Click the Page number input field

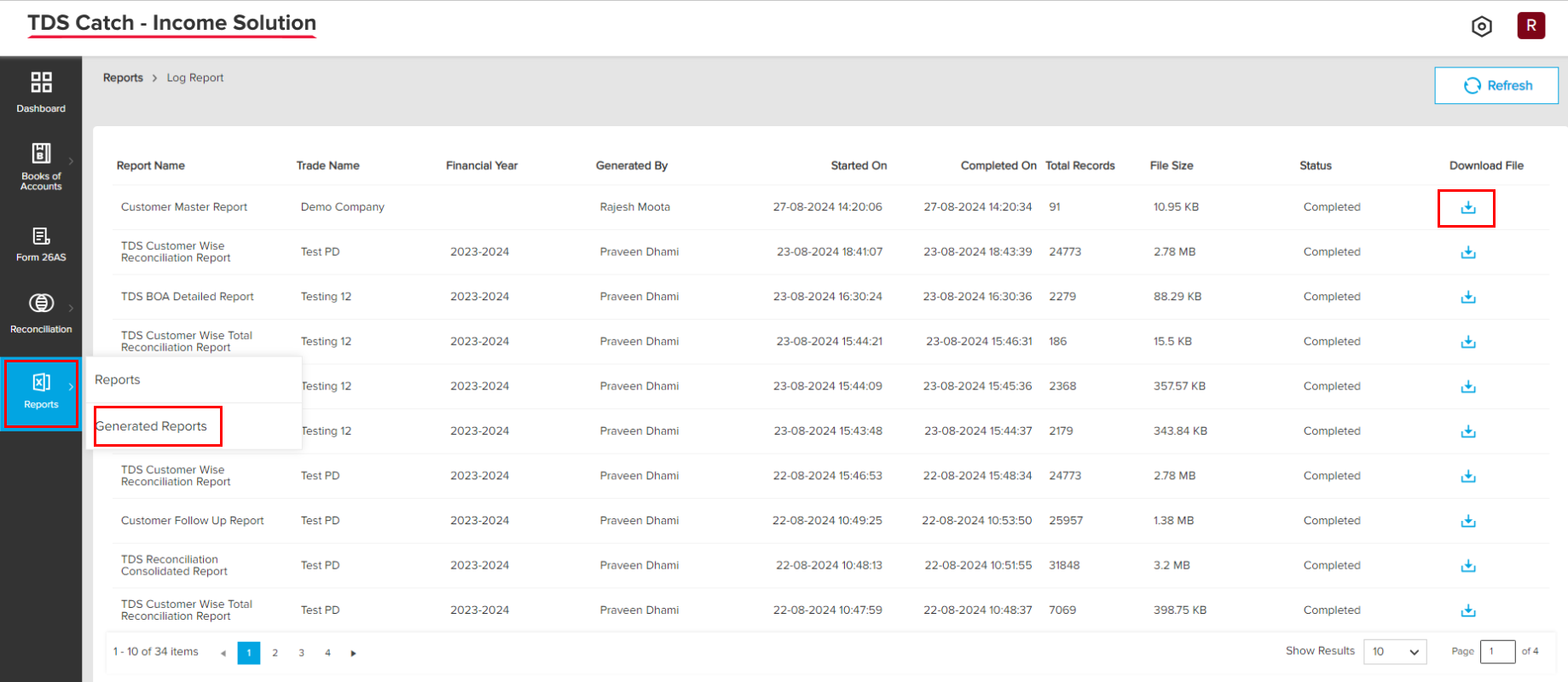(x=1497, y=651)
